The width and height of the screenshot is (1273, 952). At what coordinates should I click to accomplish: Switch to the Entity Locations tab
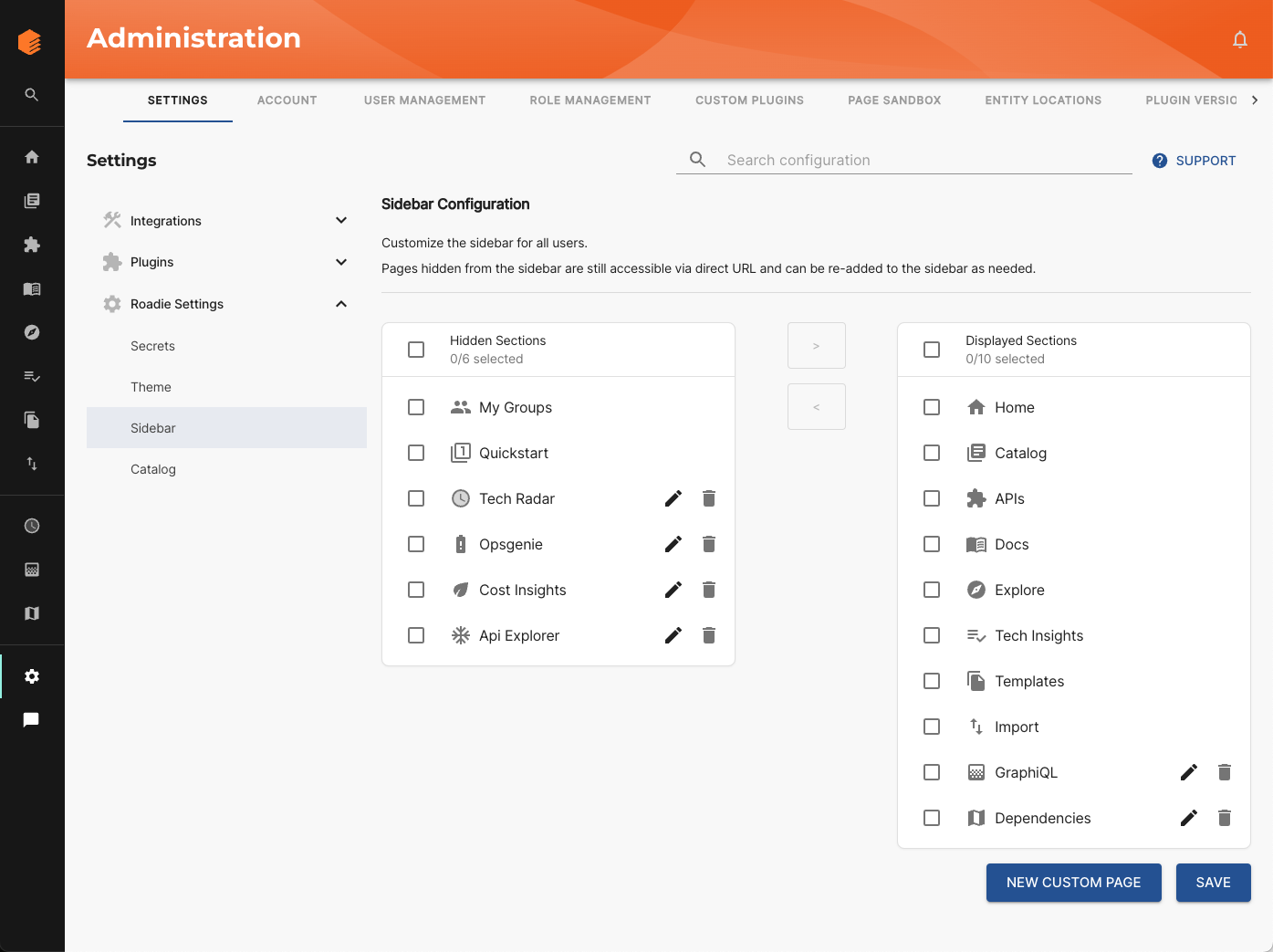click(1043, 100)
